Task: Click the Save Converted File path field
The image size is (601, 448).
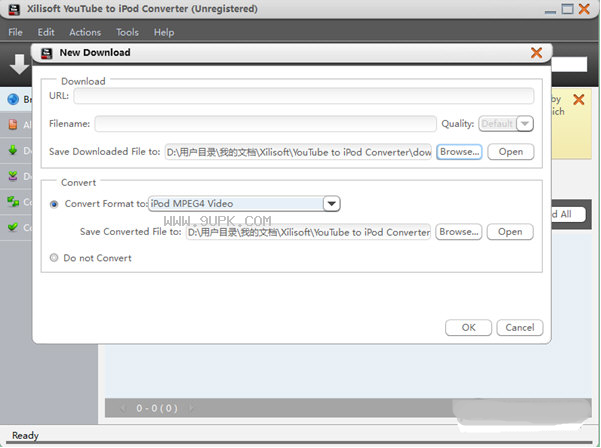Action: (x=308, y=232)
